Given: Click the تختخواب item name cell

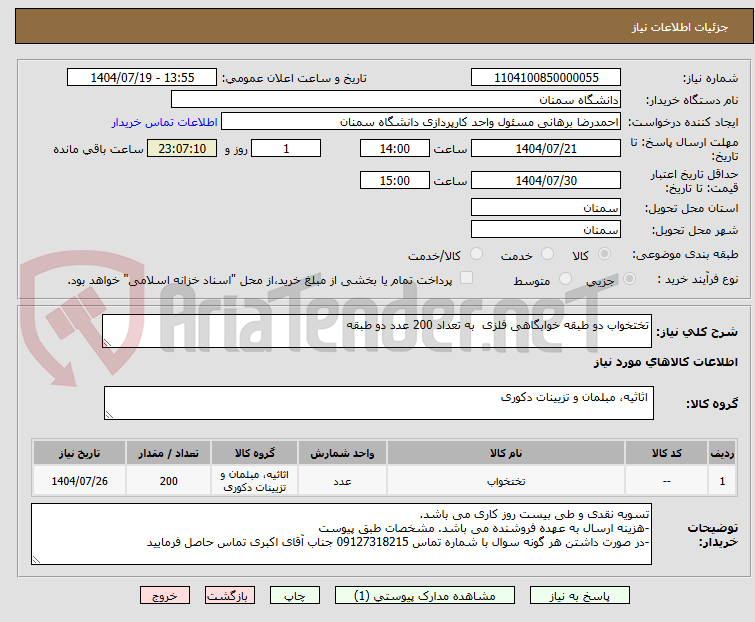Looking at the screenshot, I should pyautogui.click(x=506, y=481).
